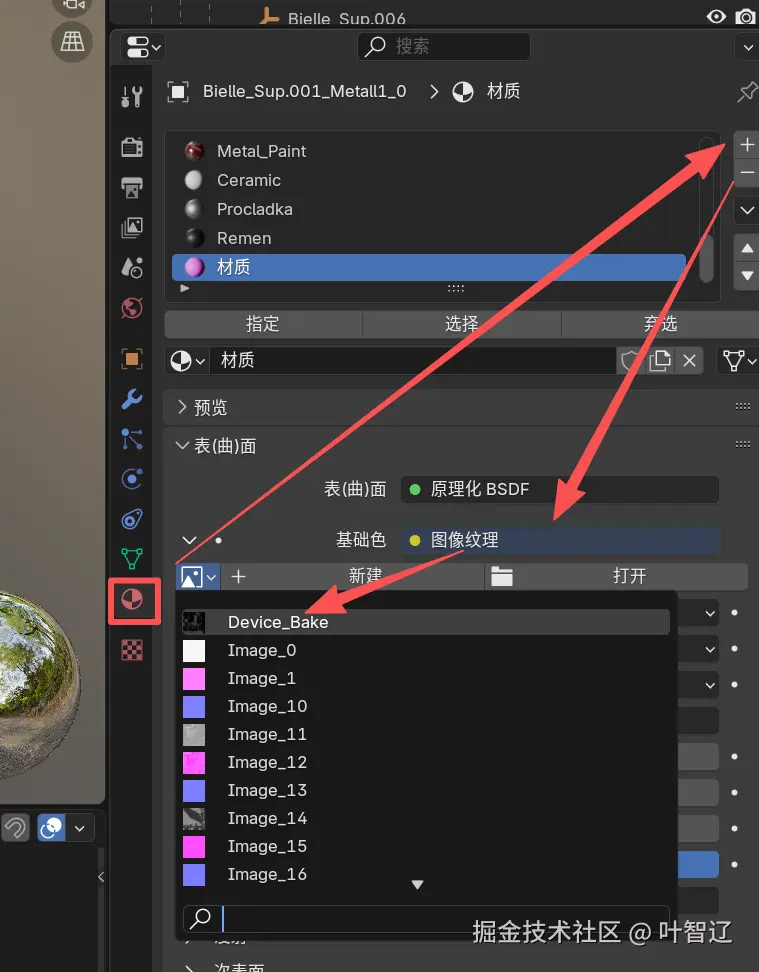The image size is (759, 972).
Task: Toggle fake user shield for material
Action: 629,361
